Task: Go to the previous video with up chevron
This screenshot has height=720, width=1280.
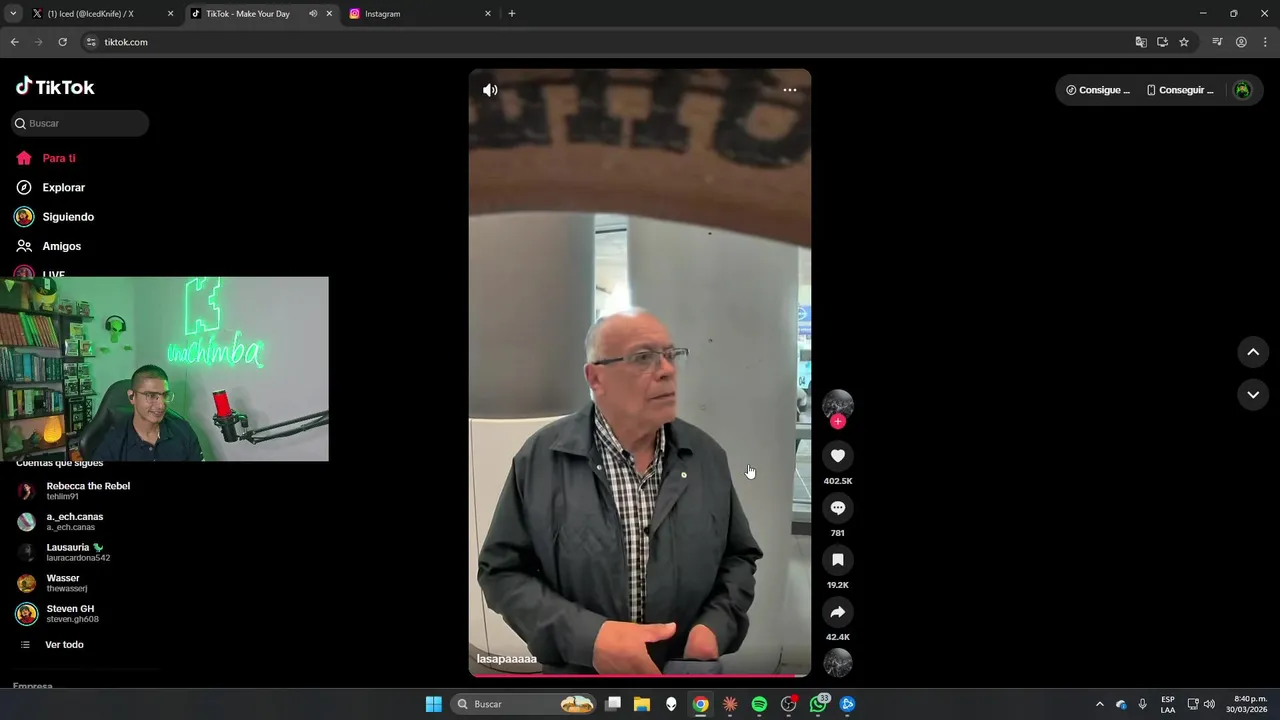Action: coord(1253,352)
